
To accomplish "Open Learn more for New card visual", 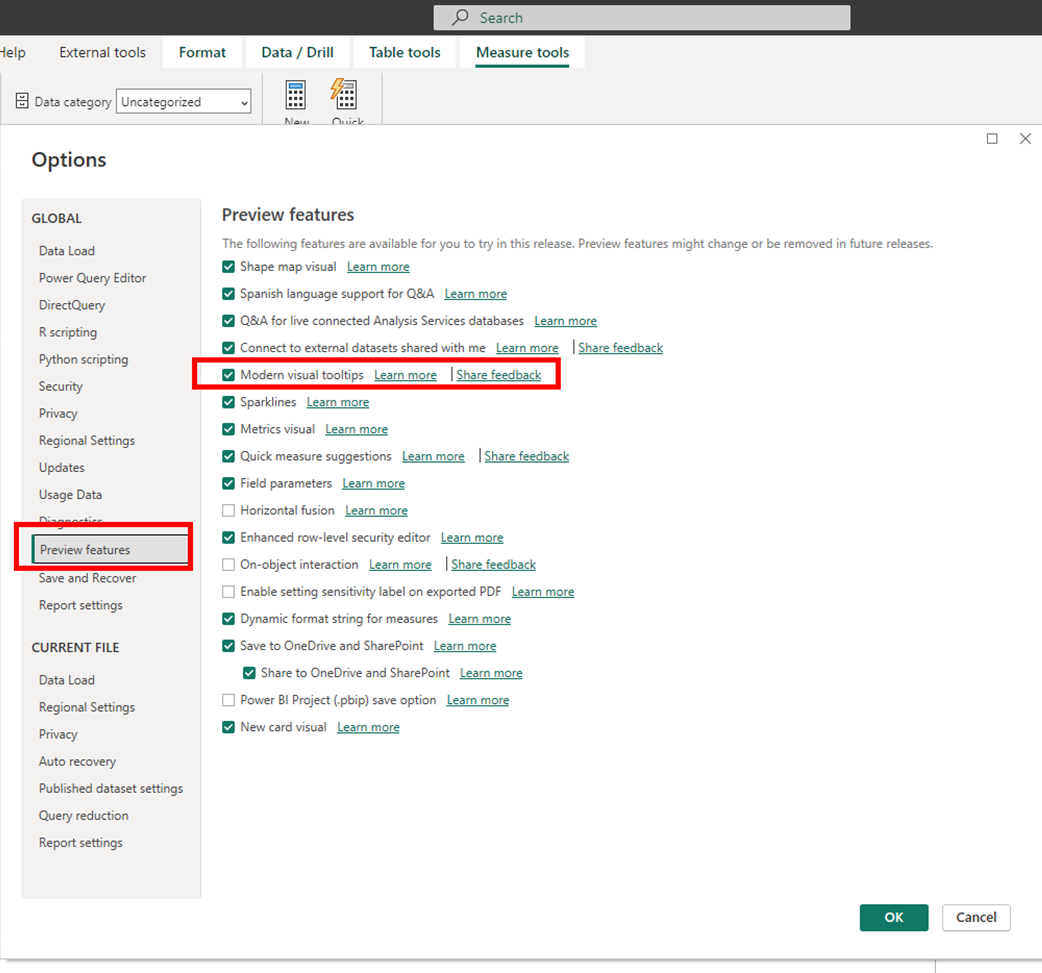I will click(368, 727).
